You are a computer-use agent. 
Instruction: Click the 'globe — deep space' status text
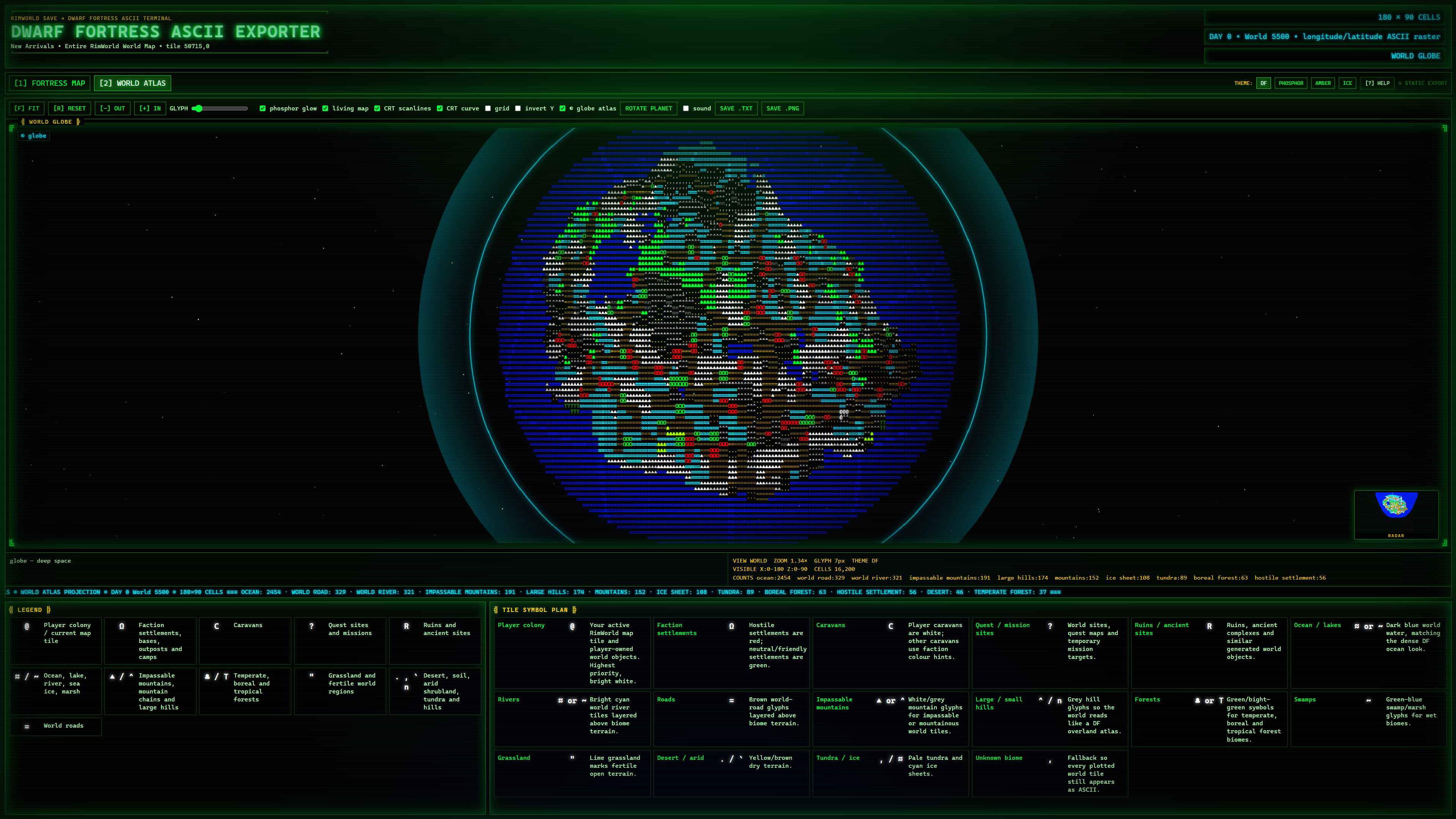coord(40,561)
